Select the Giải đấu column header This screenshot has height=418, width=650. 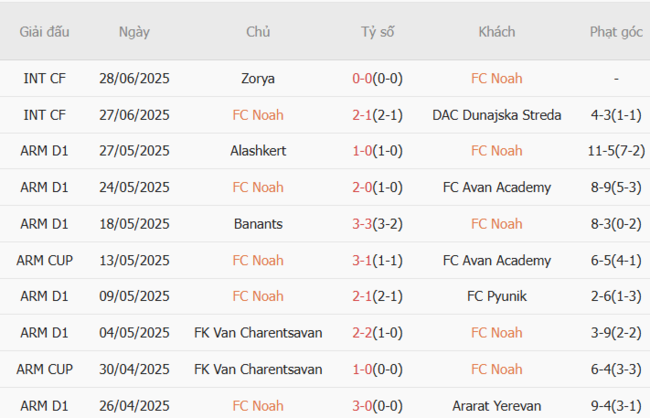click(x=45, y=32)
